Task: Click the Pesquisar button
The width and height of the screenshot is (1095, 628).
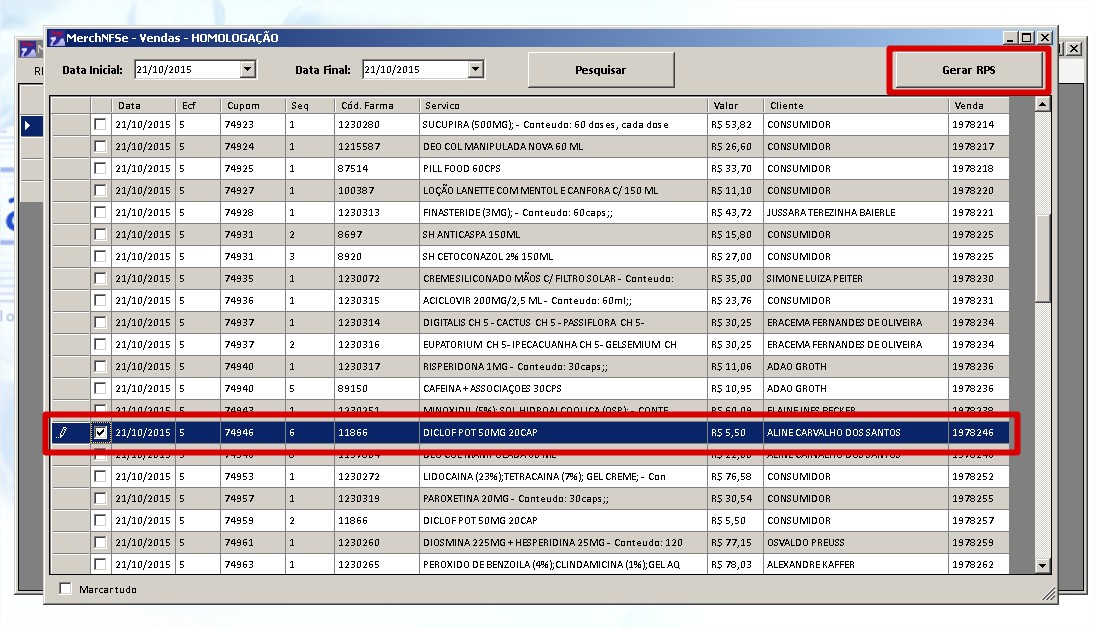Action: click(x=601, y=70)
